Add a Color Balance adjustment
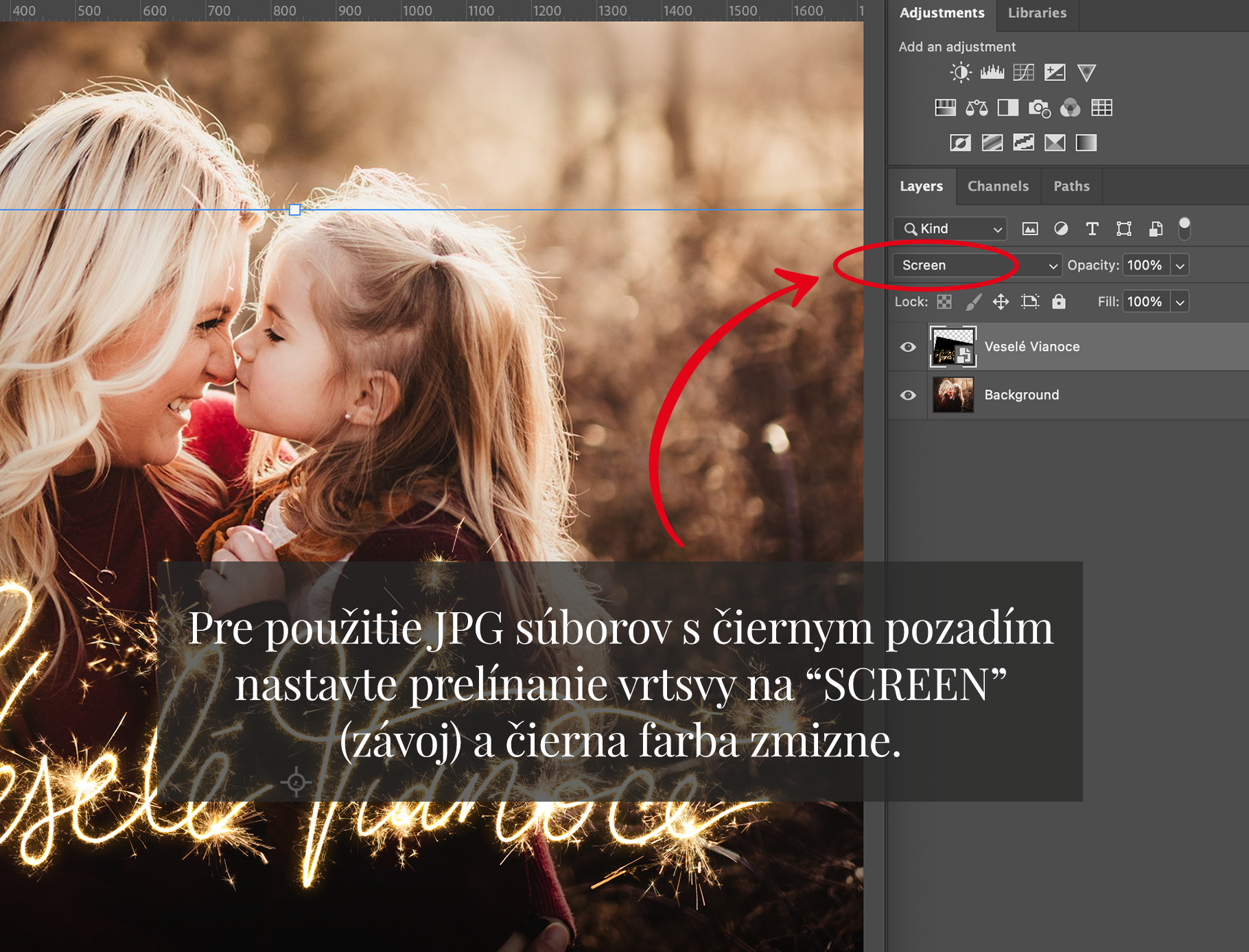 (x=977, y=108)
